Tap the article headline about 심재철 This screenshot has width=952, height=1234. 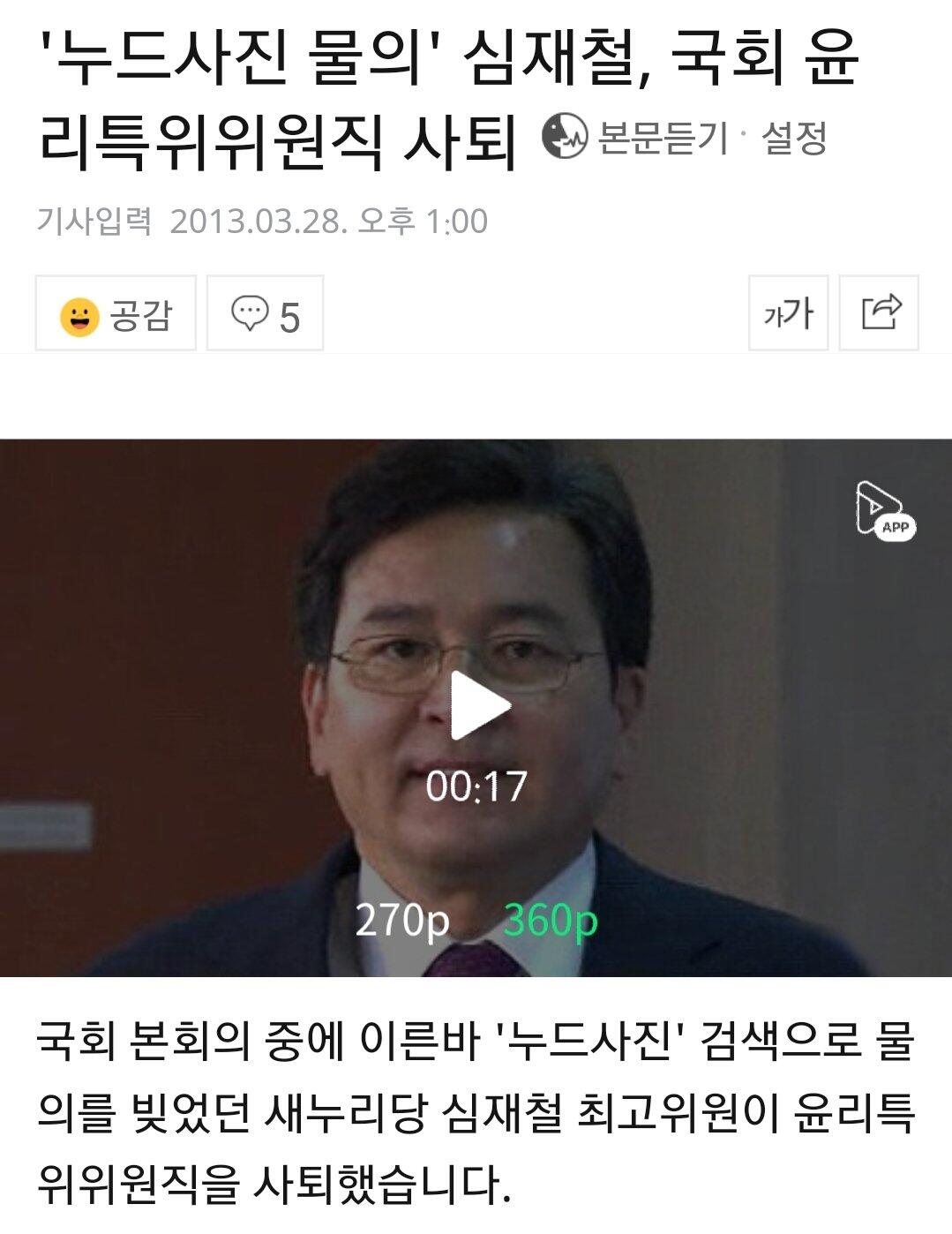448,98
